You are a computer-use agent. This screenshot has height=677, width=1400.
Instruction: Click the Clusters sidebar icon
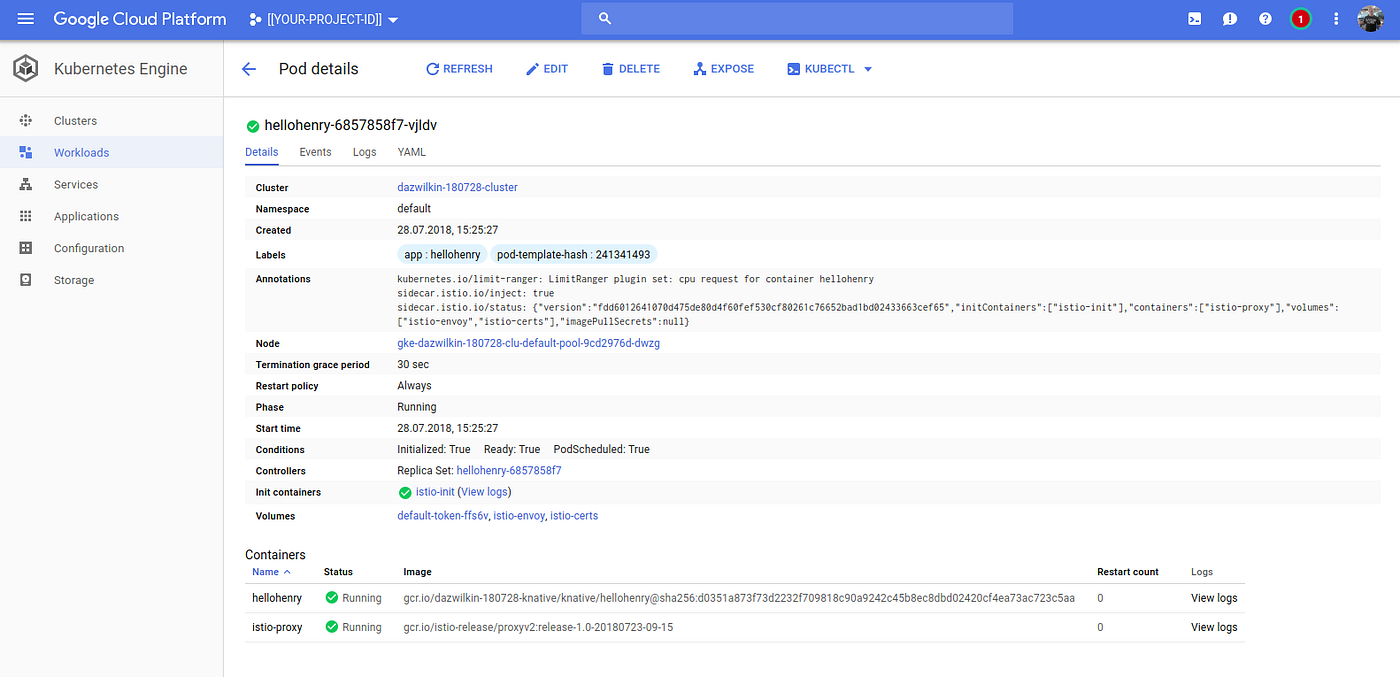coord(26,121)
